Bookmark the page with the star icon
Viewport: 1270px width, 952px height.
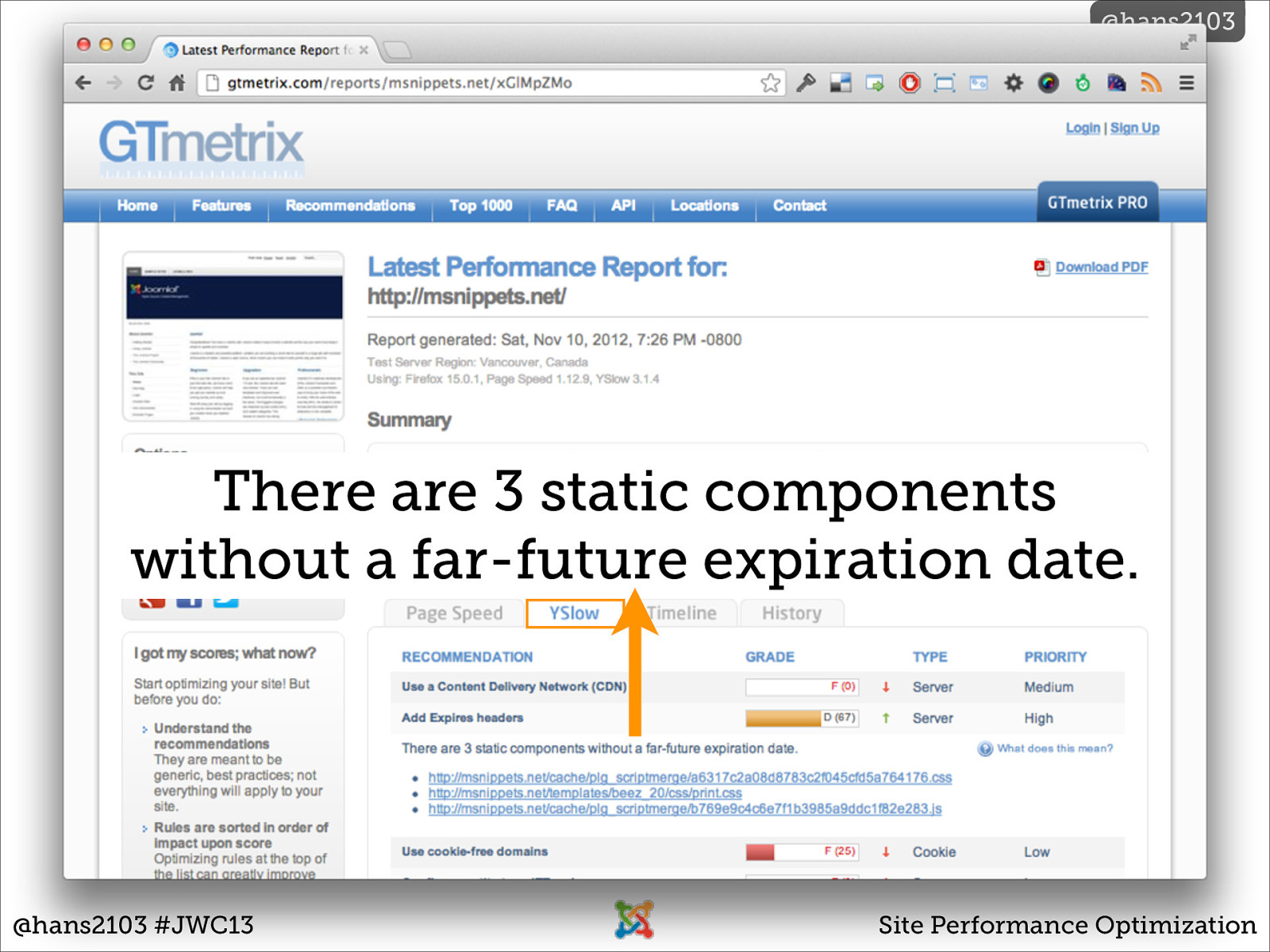[770, 83]
